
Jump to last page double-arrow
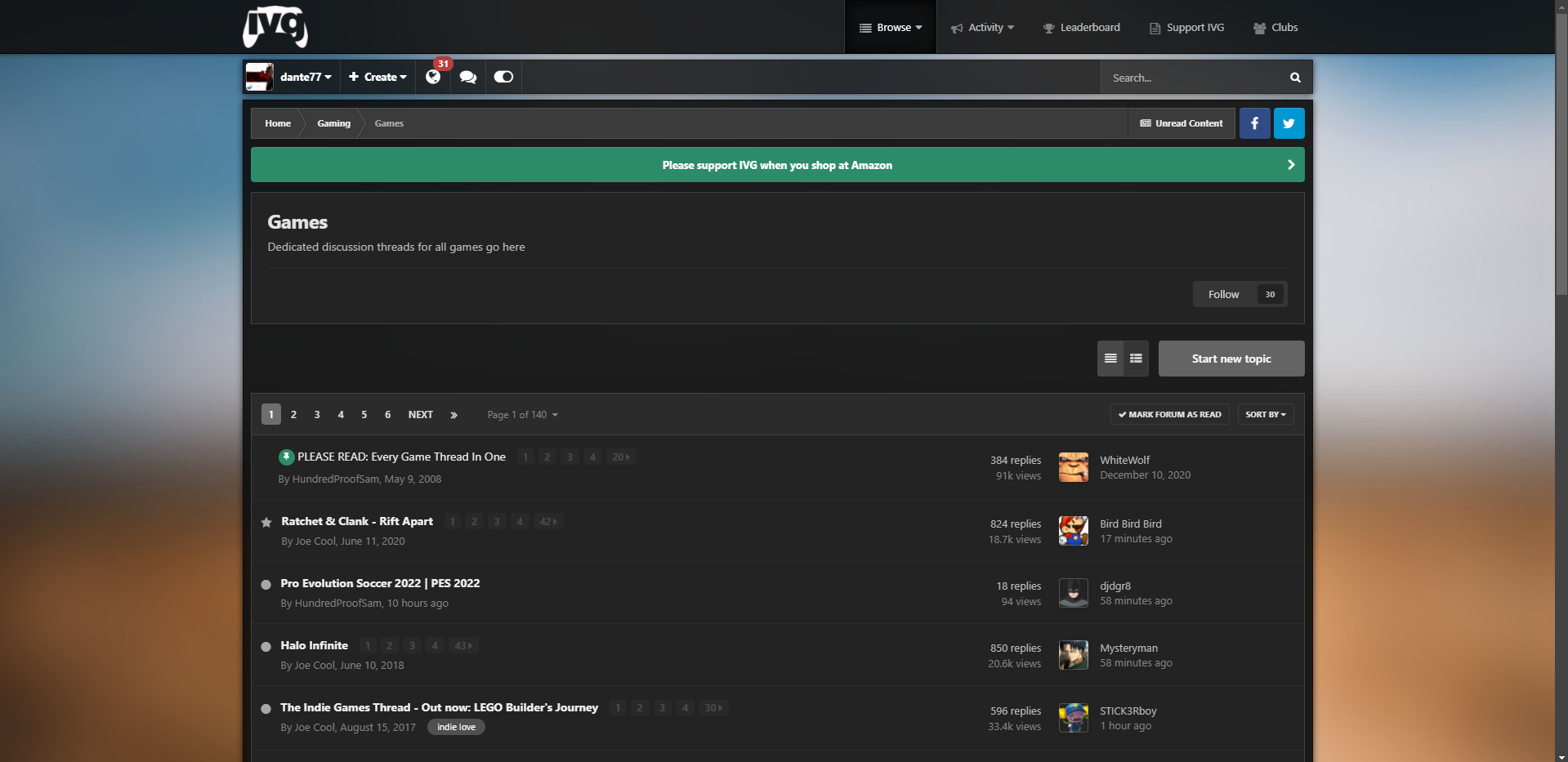[453, 415]
